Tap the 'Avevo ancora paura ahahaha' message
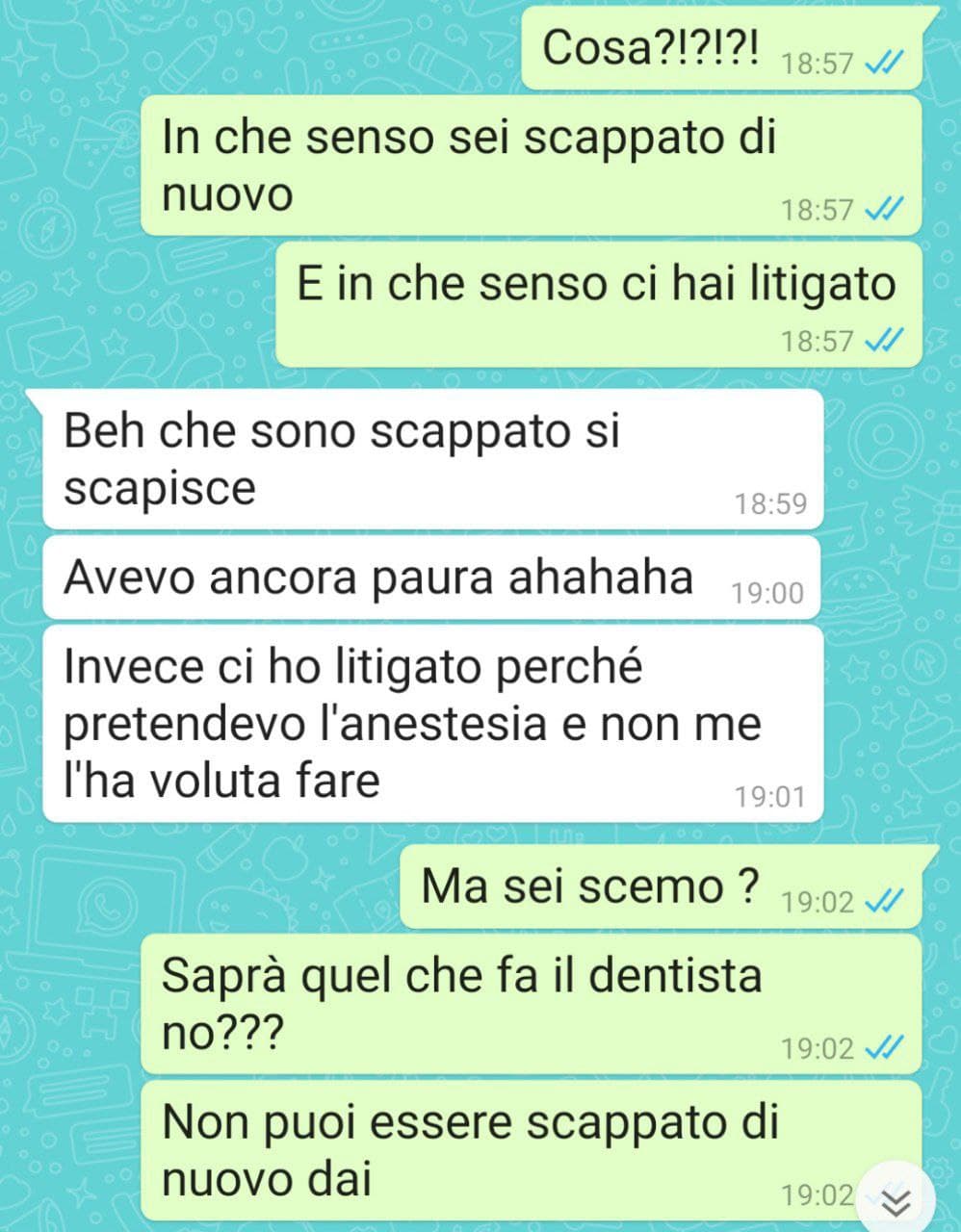Screen dimensions: 961x1232 click(431, 578)
